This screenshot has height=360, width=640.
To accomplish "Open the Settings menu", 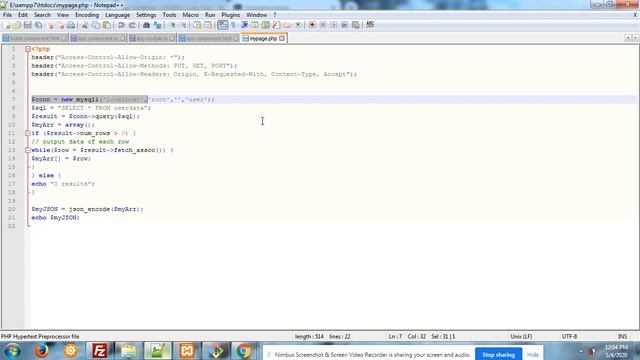I will click(146, 15).
